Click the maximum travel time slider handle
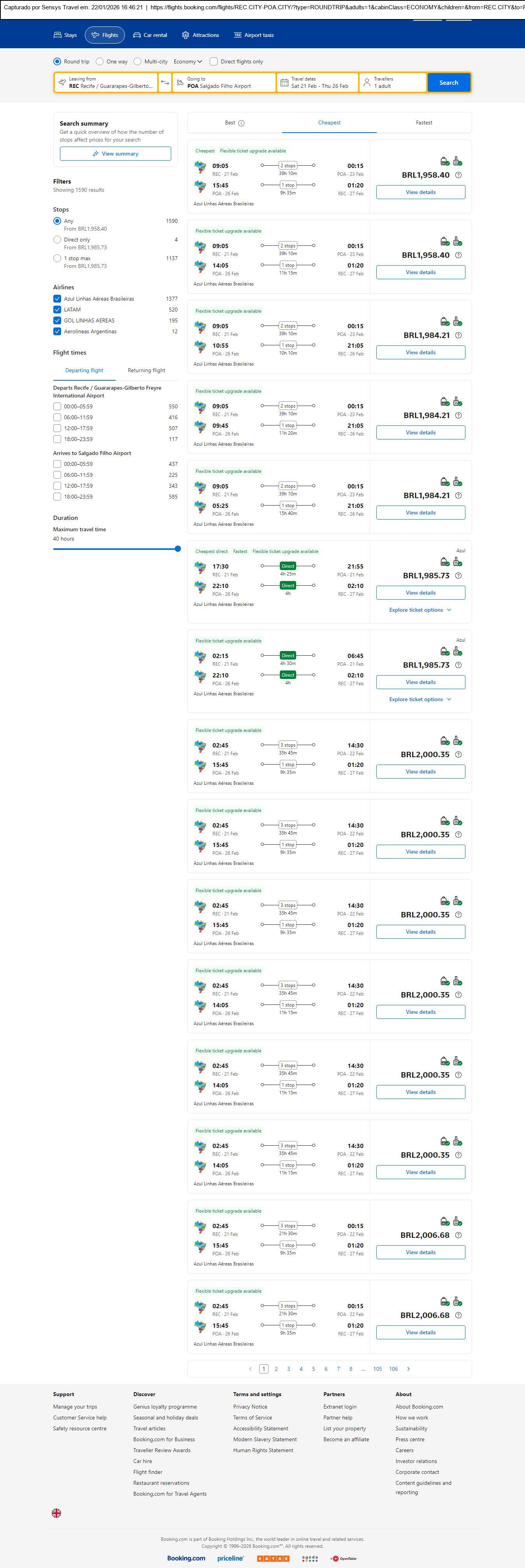The width and height of the screenshot is (525, 1568). (178, 549)
